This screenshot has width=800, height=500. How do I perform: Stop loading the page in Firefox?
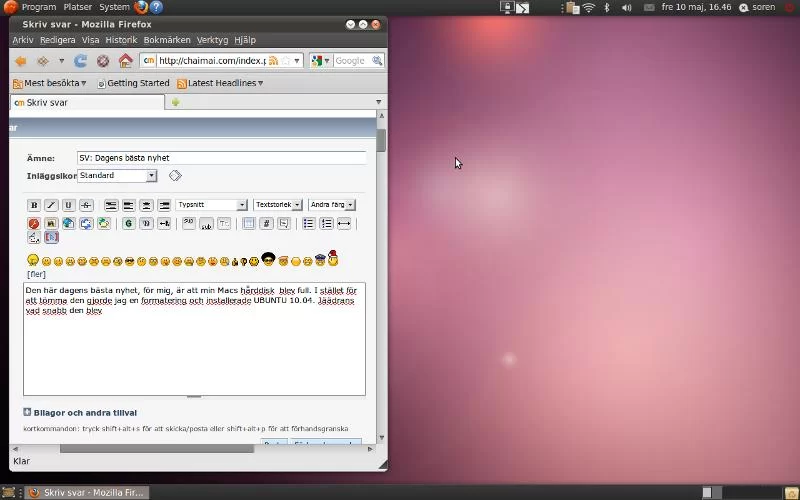(x=103, y=61)
